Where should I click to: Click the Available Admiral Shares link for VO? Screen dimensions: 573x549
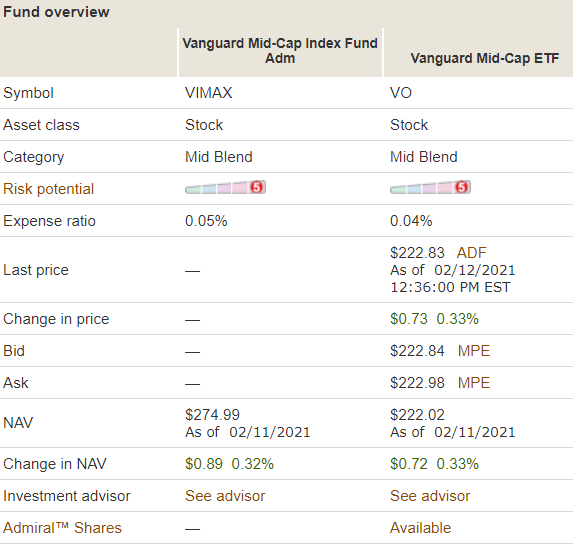(x=421, y=528)
